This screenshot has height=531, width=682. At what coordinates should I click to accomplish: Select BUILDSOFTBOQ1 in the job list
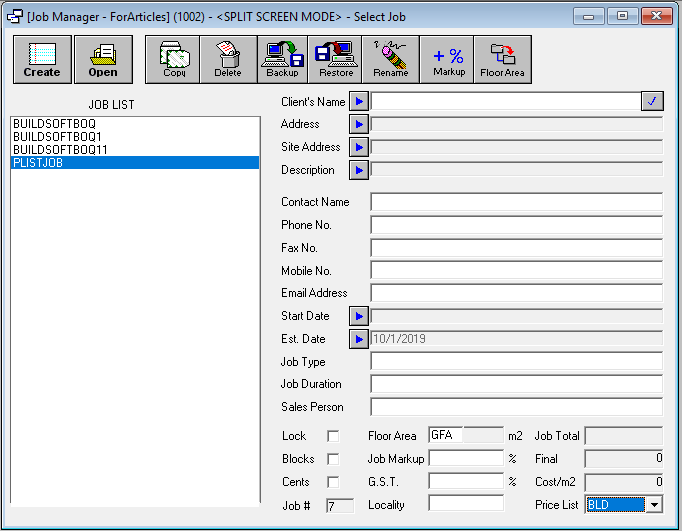click(58, 136)
